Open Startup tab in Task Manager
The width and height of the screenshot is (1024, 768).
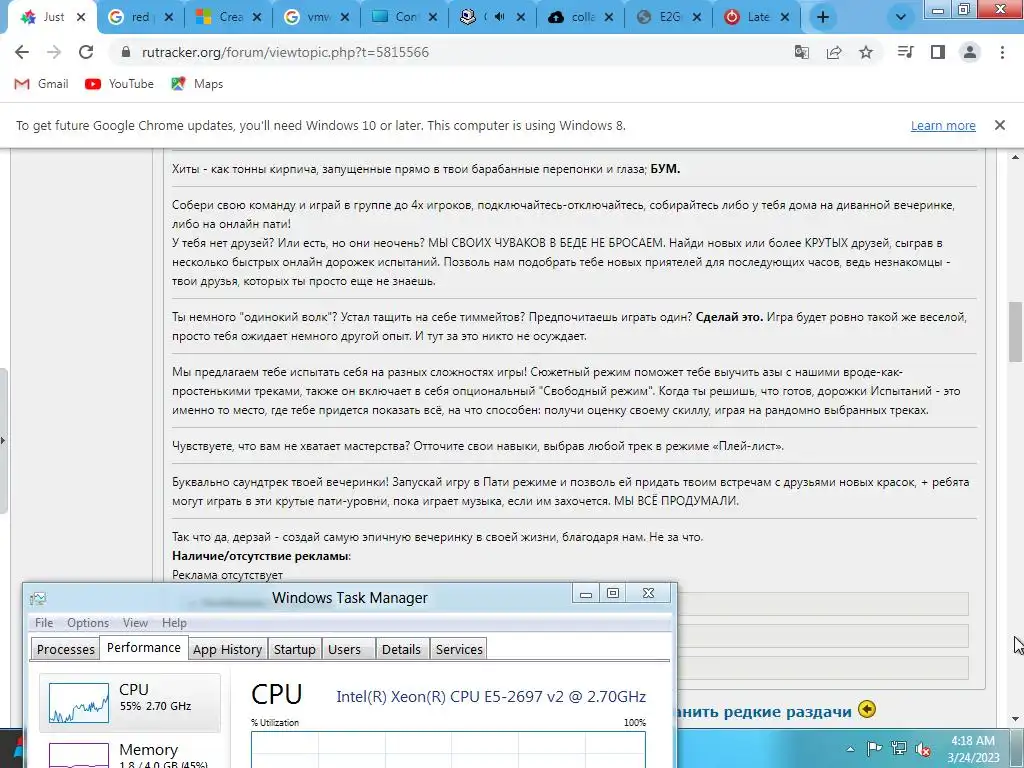click(x=295, y=649)
